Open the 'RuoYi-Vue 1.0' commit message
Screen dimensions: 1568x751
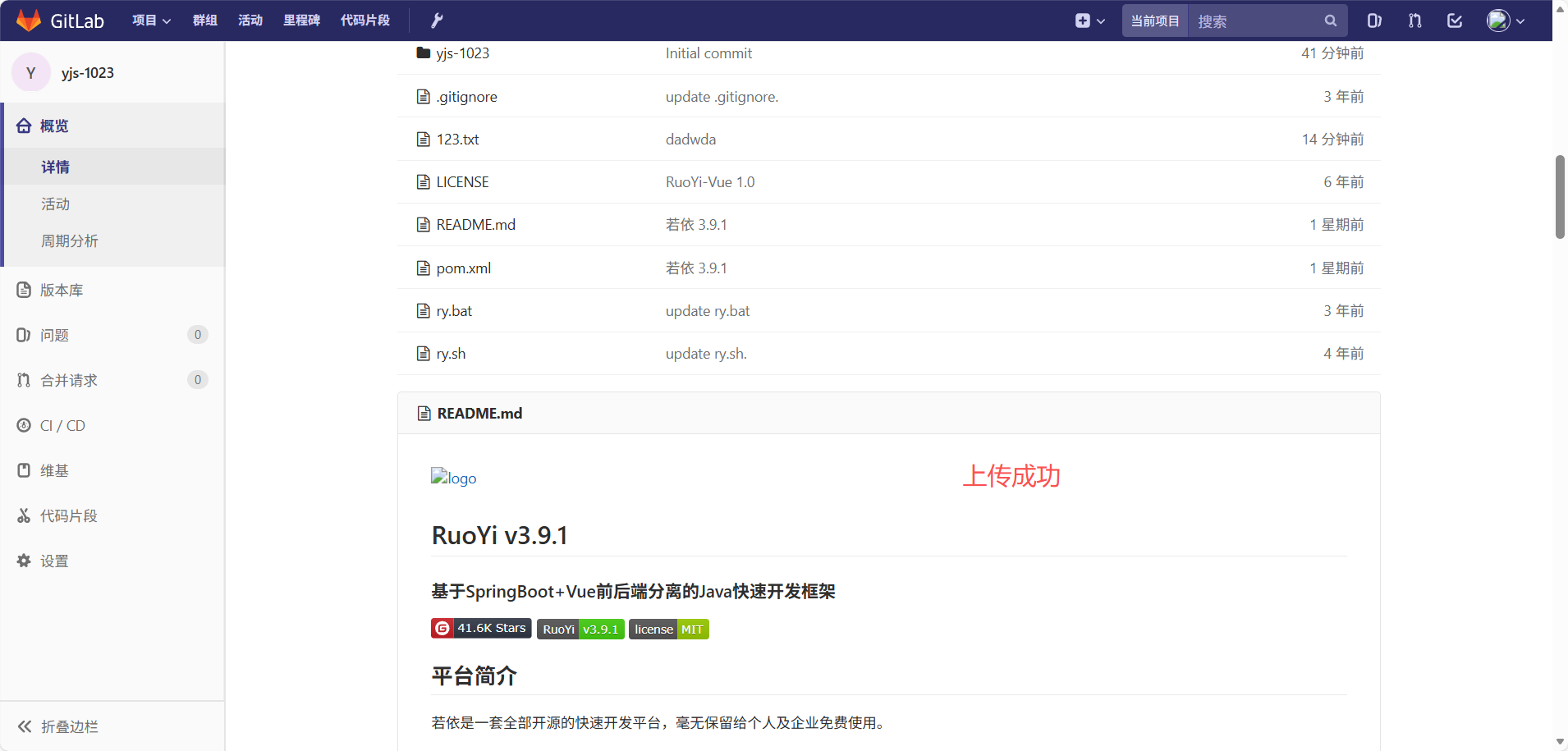(710, 182)
